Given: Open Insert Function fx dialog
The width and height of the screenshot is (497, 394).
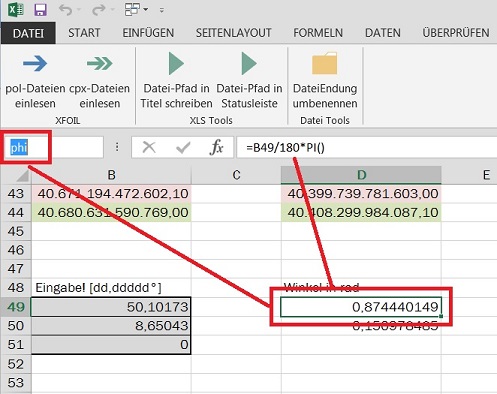Looking at the screenshot, I should (216, 147).
